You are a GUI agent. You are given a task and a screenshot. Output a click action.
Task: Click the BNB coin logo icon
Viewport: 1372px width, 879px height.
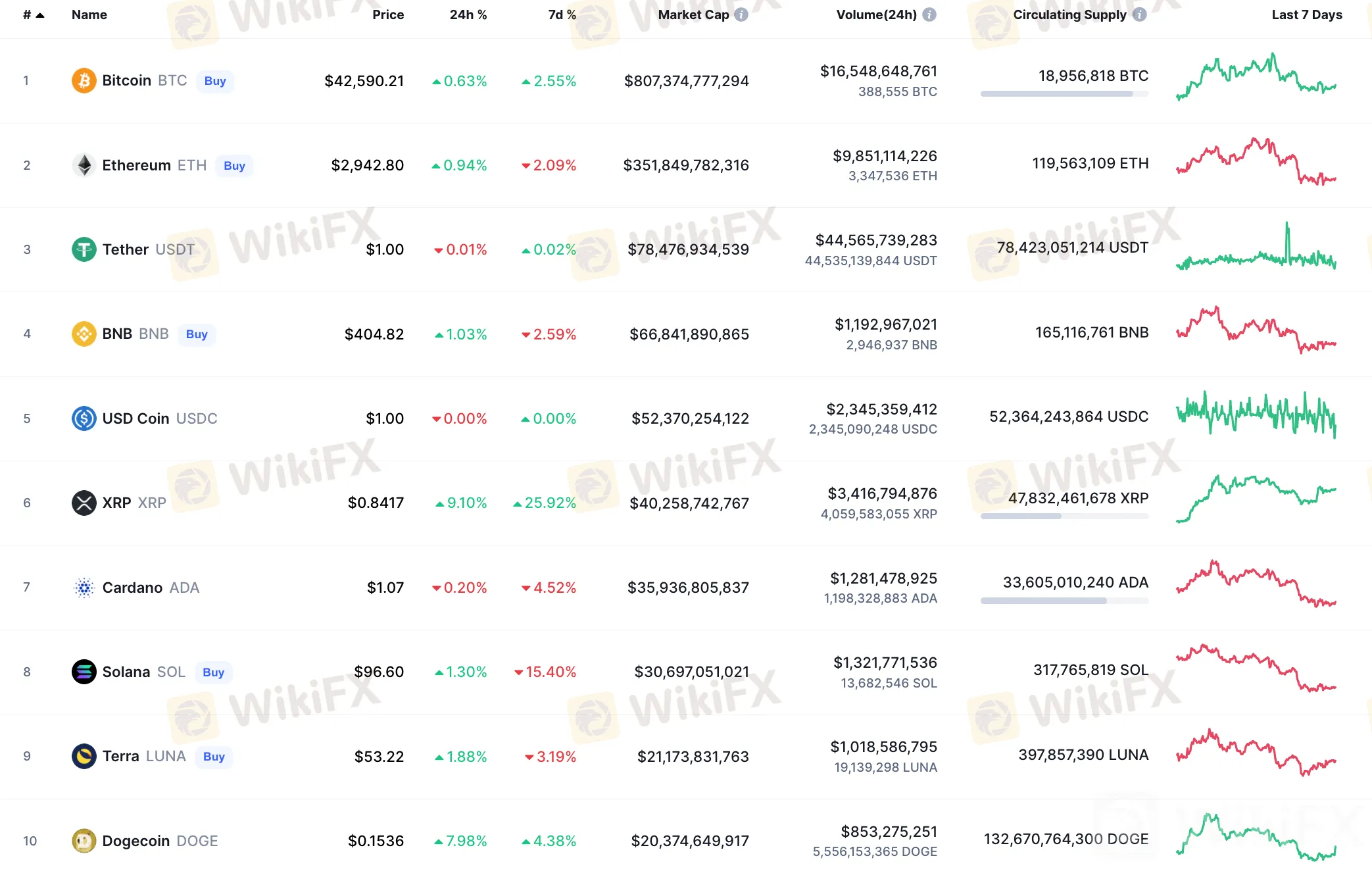(84, 334)
